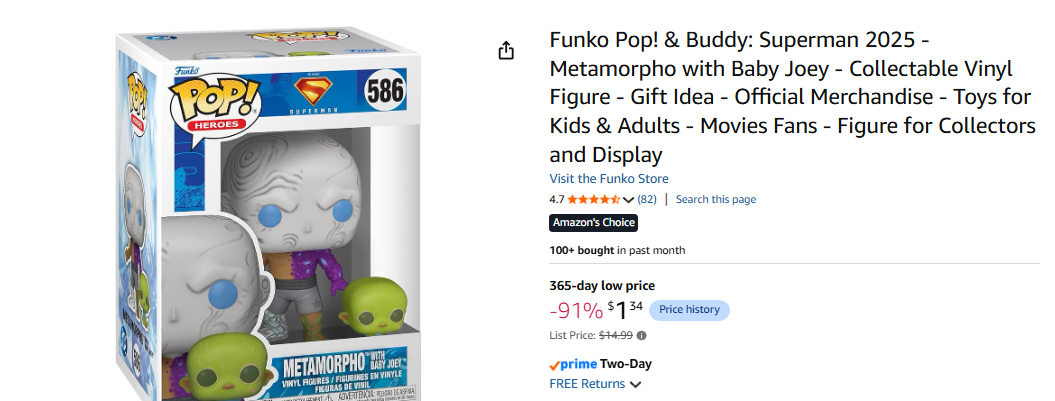Click the Search this page link
Image resolution: width=1055 pixels, height=401 pixels.
716,199
